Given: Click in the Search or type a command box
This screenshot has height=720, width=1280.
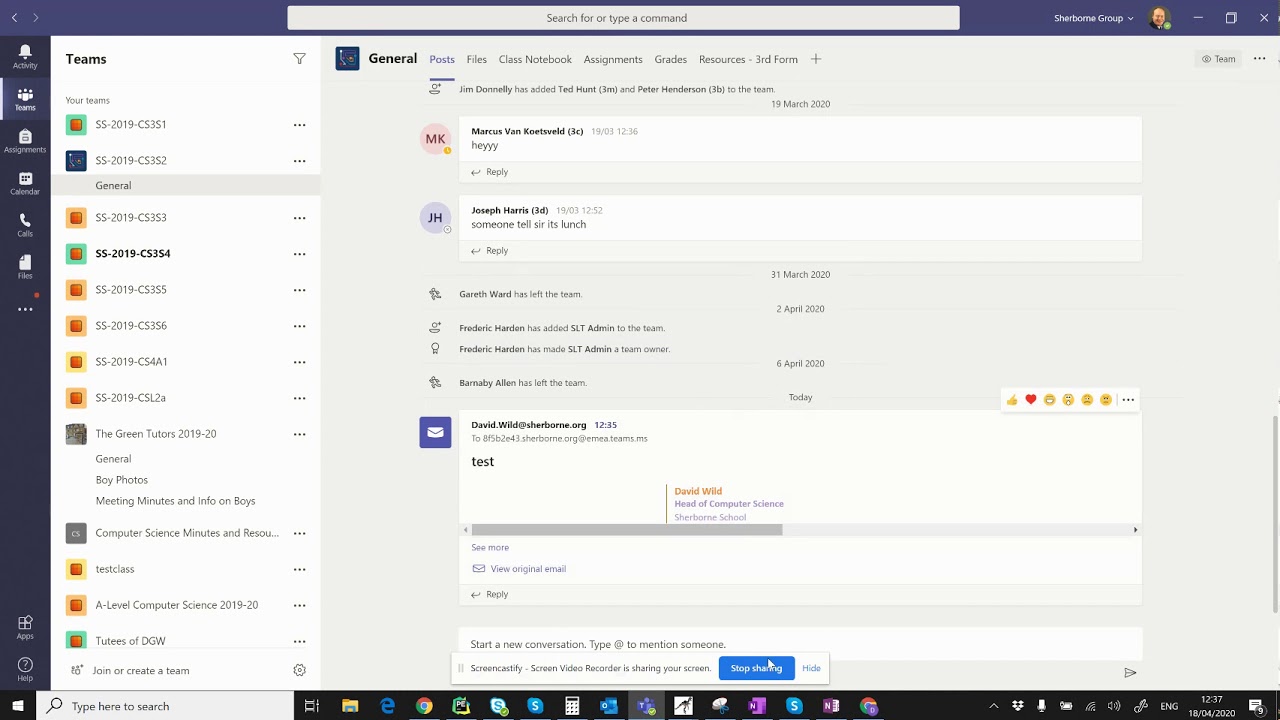Looking at the screenshot, I should (623, 18).
